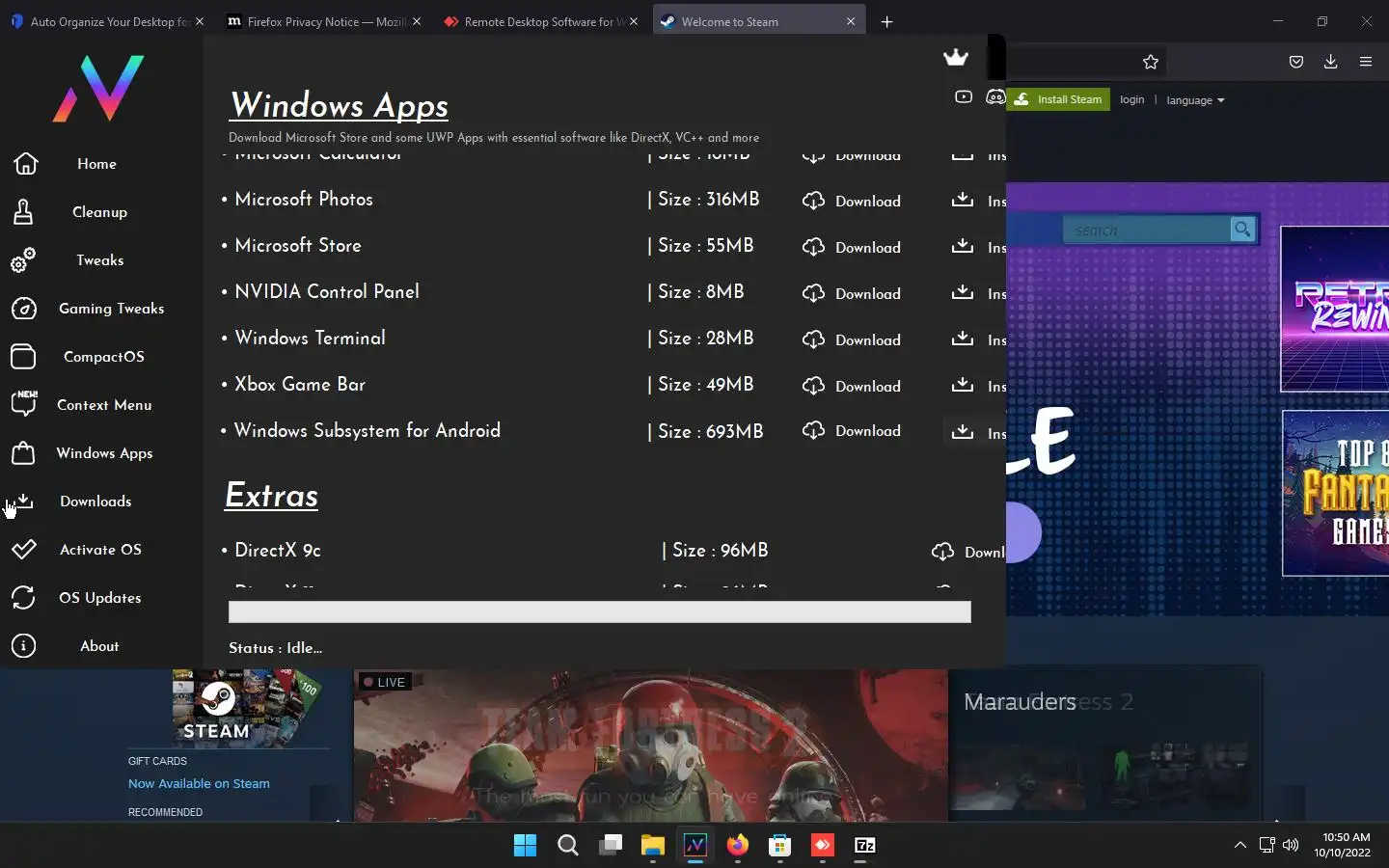
Task: Click the taskbar clock and date
Action: point(1343,845)
